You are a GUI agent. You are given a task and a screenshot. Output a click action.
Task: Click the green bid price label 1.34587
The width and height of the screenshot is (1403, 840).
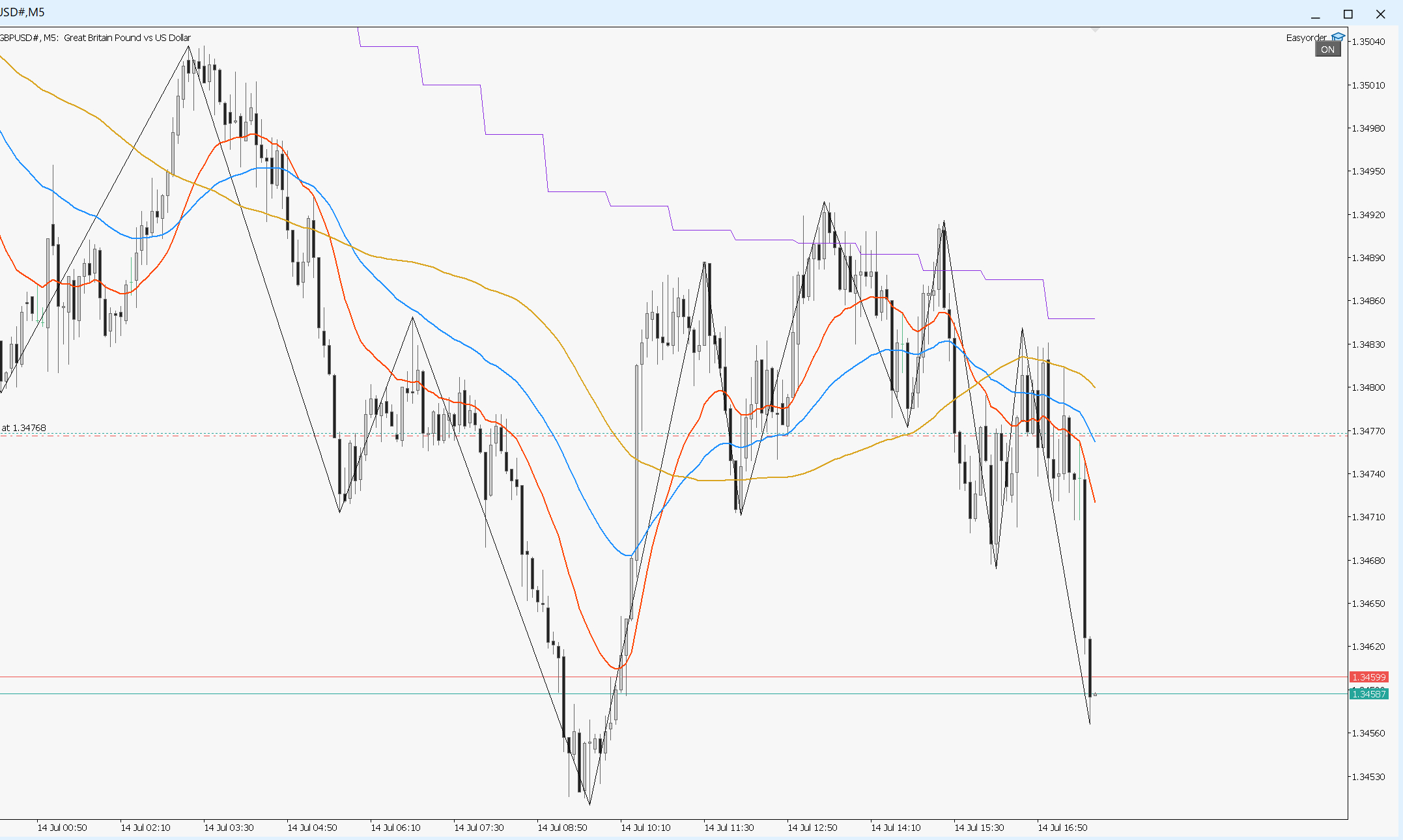pos(1368,694)
